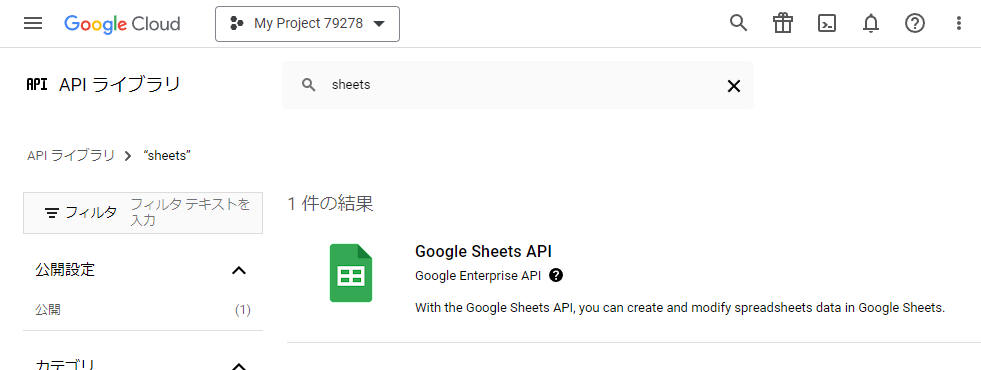Click the Google Sheets API description text
The height and width of the screenshot is (370, 981).
(679, 308)
